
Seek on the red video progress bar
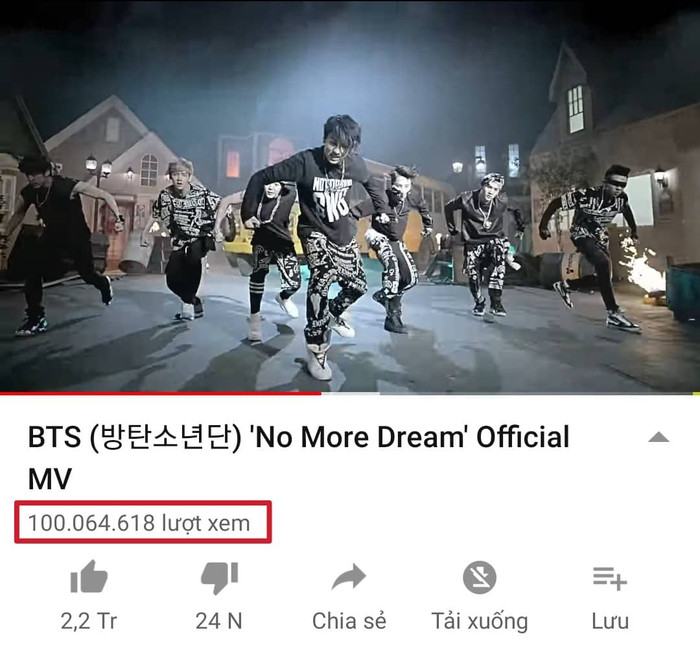[x=161, y=393]
